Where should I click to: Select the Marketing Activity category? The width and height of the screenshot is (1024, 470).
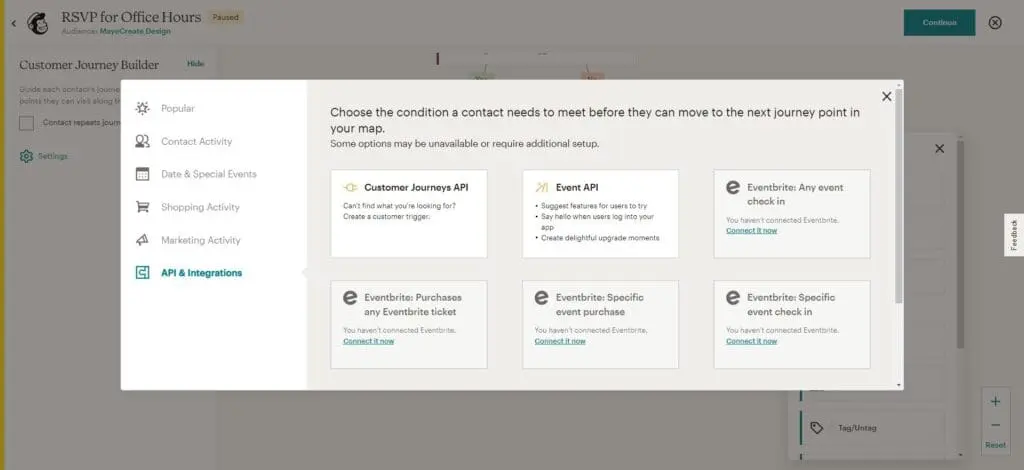(200, 240)
